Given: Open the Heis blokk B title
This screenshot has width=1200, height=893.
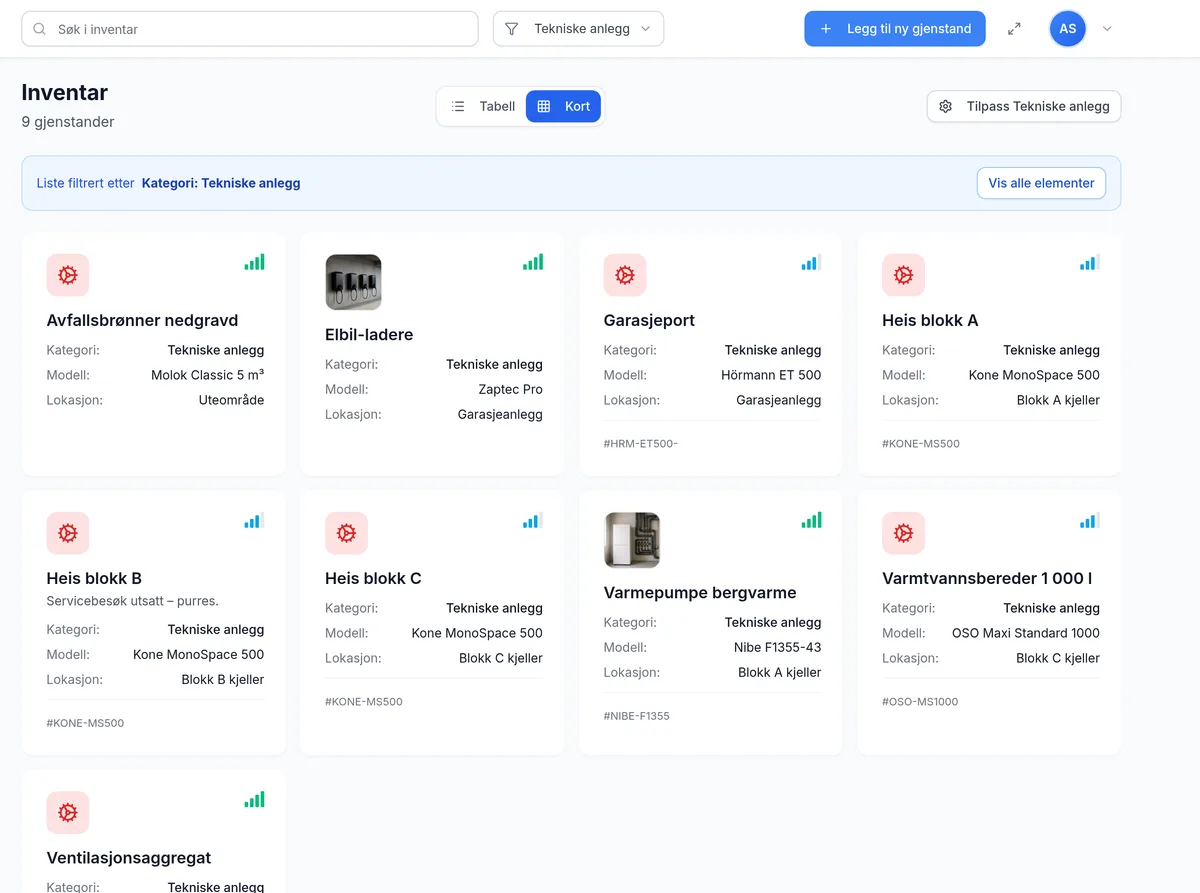Looking at the screenshot, I should (x=94, y=578).
